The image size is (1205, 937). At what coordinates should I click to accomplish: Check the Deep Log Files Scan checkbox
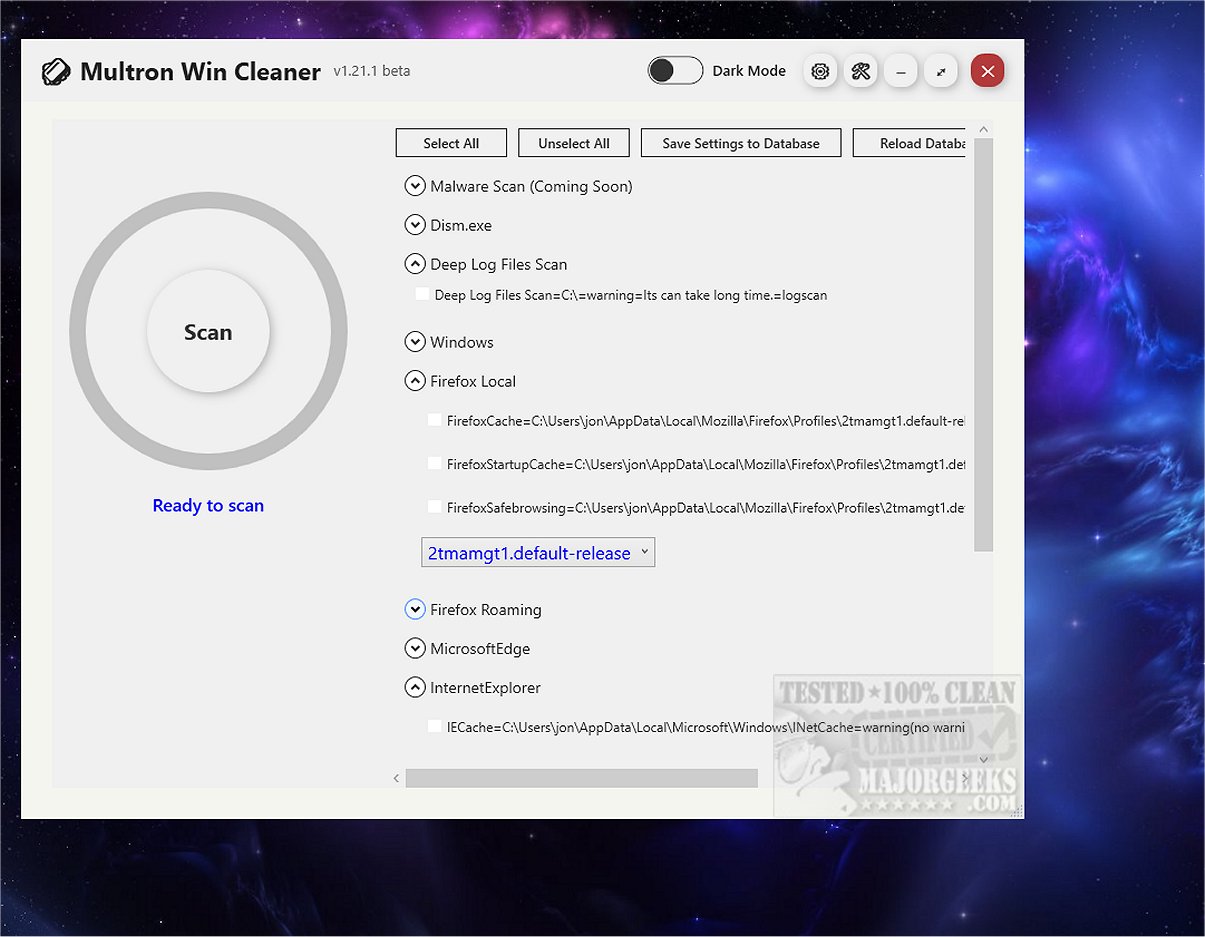(x=423, y=294)
